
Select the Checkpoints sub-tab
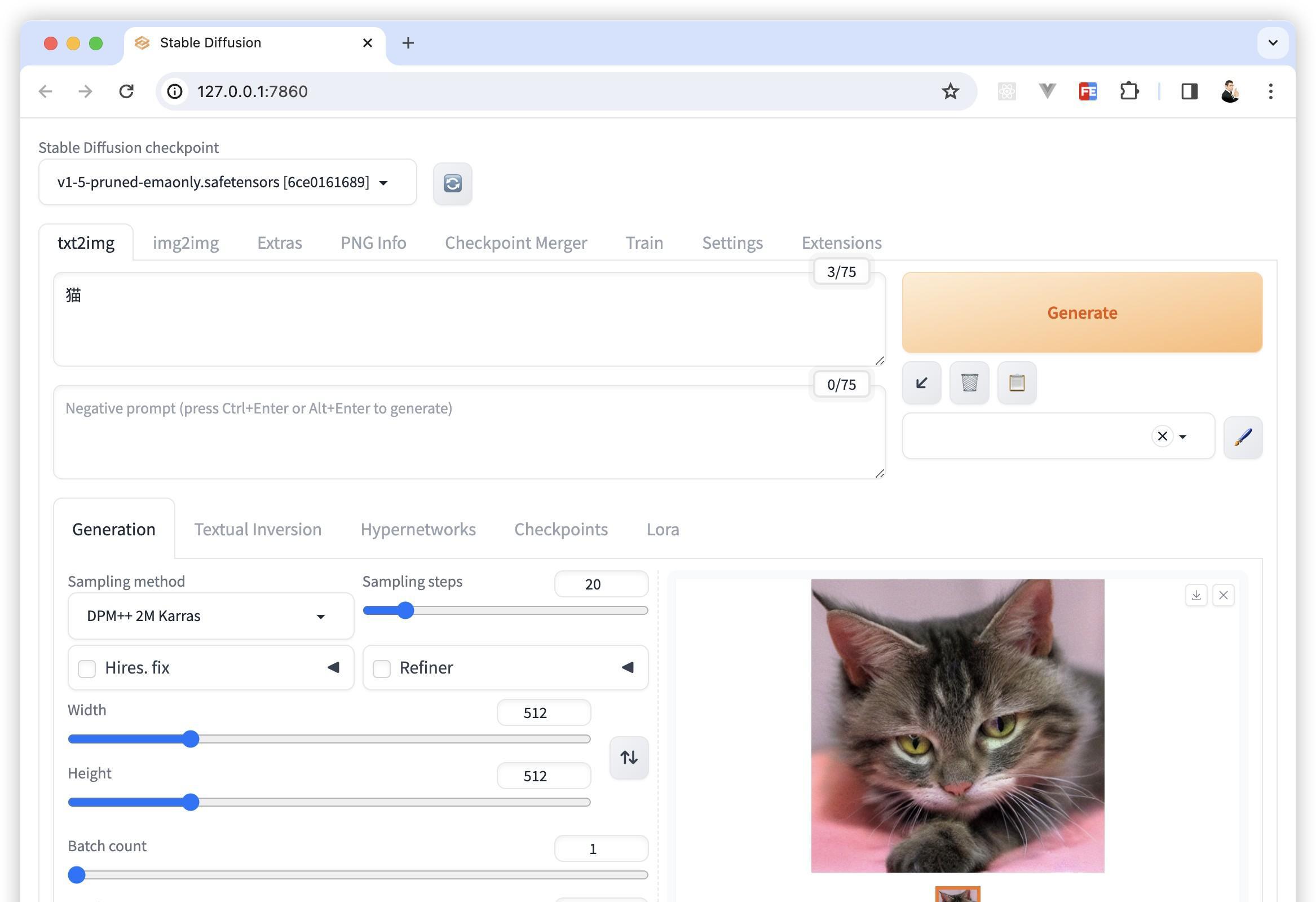560,530
